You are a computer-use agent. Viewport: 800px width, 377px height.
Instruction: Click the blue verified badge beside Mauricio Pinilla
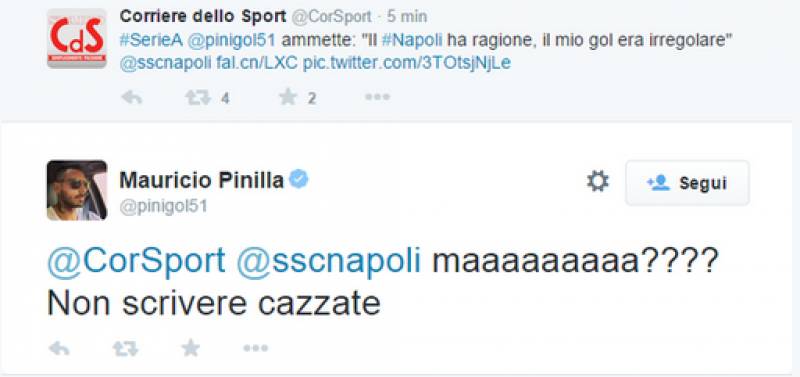tap(298, 180)
